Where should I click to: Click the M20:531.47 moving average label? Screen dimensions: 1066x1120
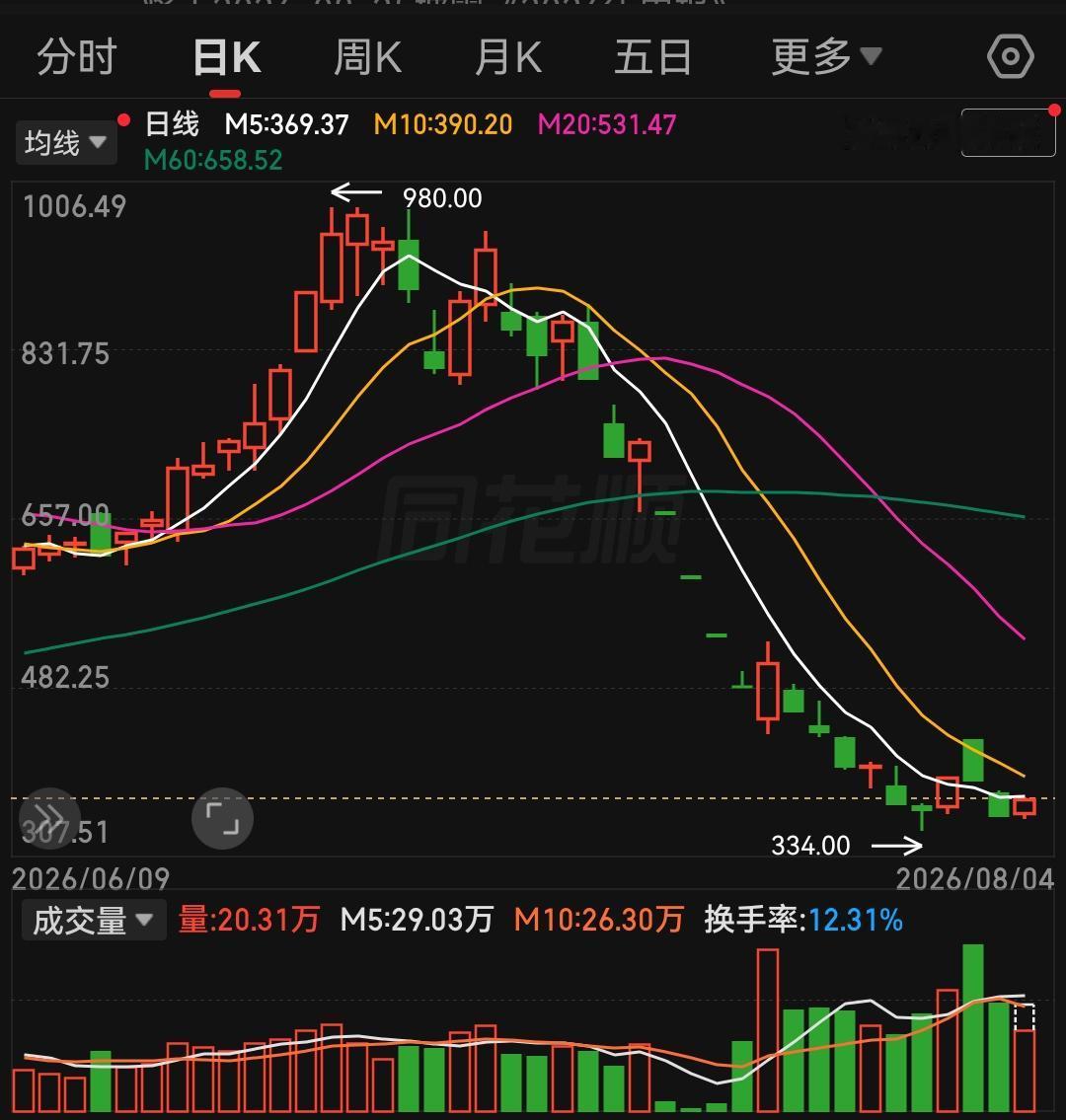[607, 125]
